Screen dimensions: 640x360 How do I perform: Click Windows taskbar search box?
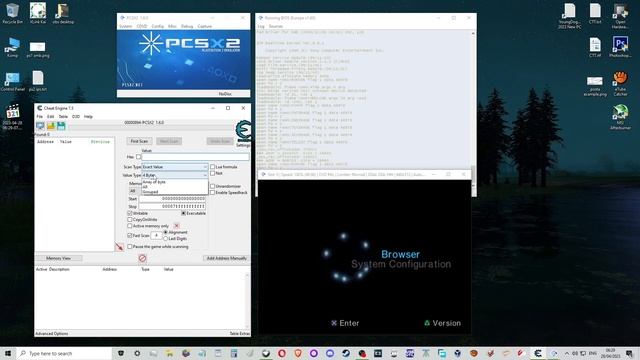(65, 353)
